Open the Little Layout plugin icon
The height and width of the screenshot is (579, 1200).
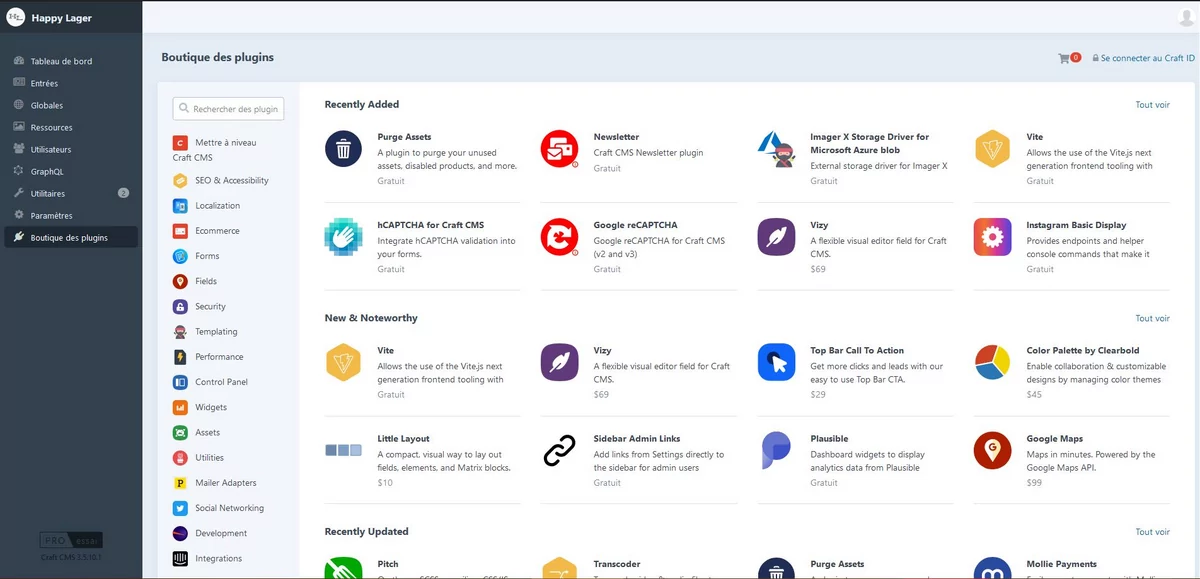(x=343, y=450)
